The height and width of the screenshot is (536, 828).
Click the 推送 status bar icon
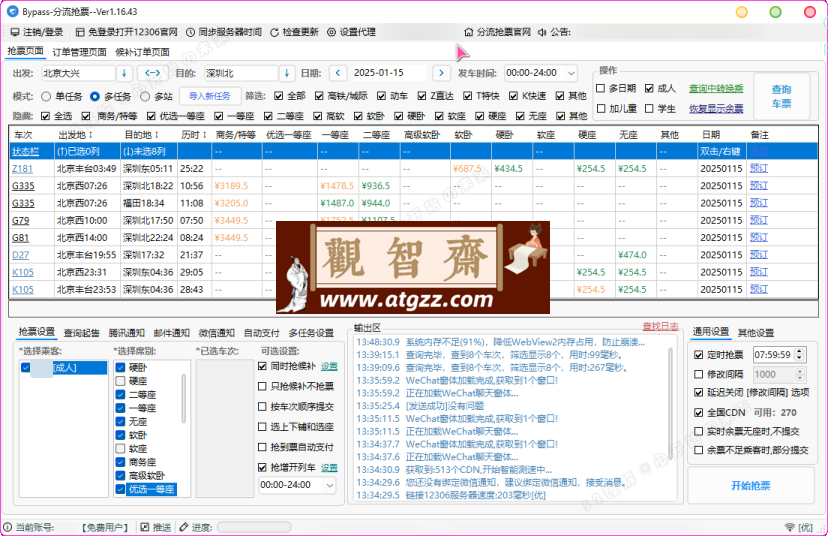(145, 526)
